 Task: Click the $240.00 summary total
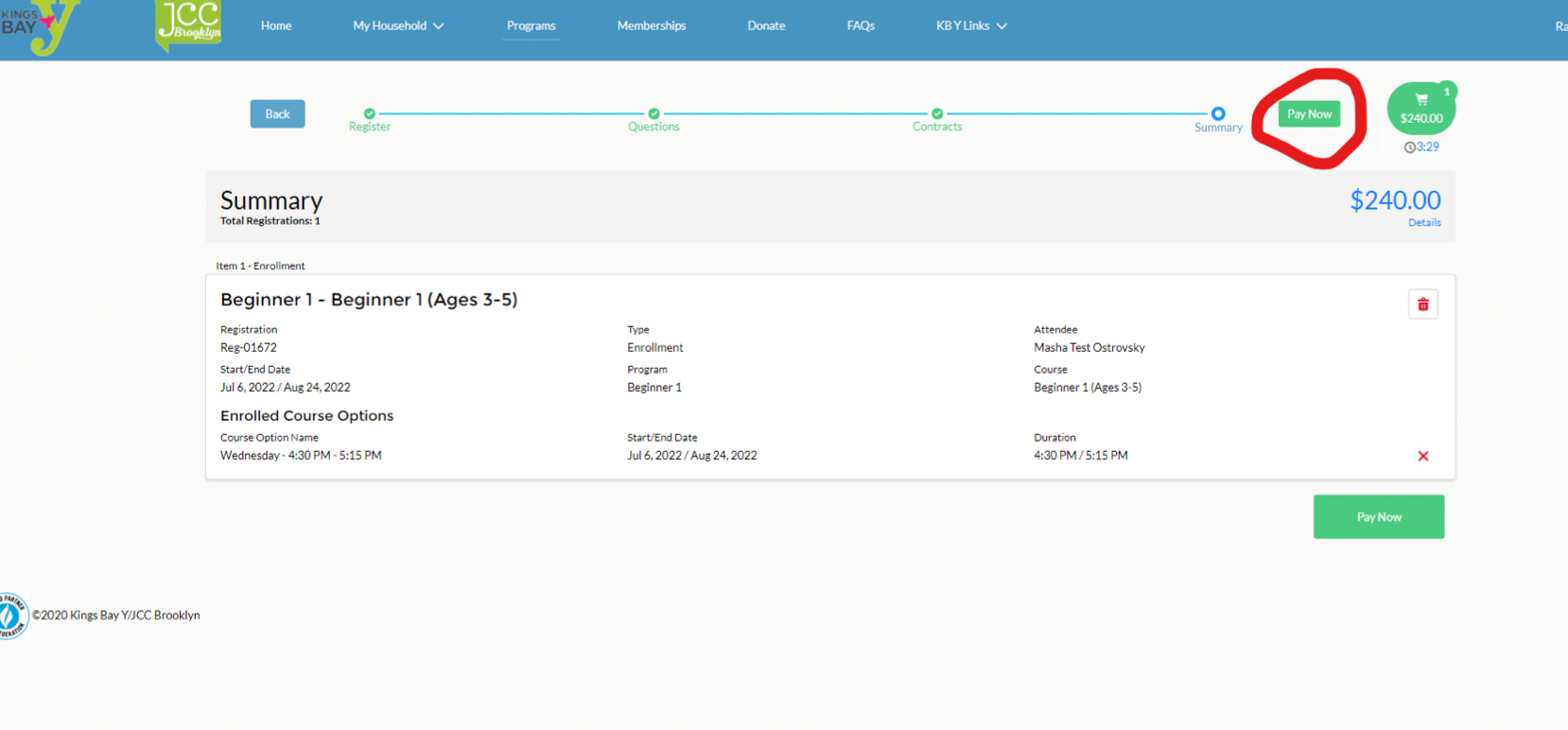tap(1395, 200)
